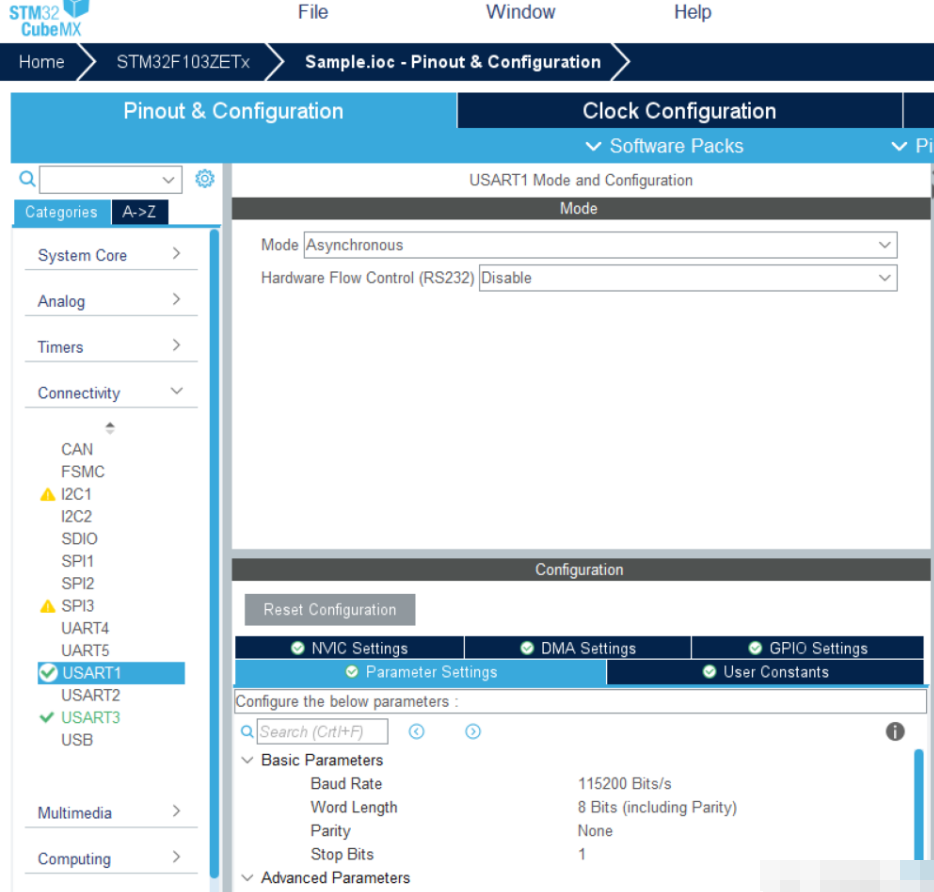The height and width of the screenshot is (892, 934).
Task: Open the Mode Asynchronous dropdown
Action: pos(600,245)
